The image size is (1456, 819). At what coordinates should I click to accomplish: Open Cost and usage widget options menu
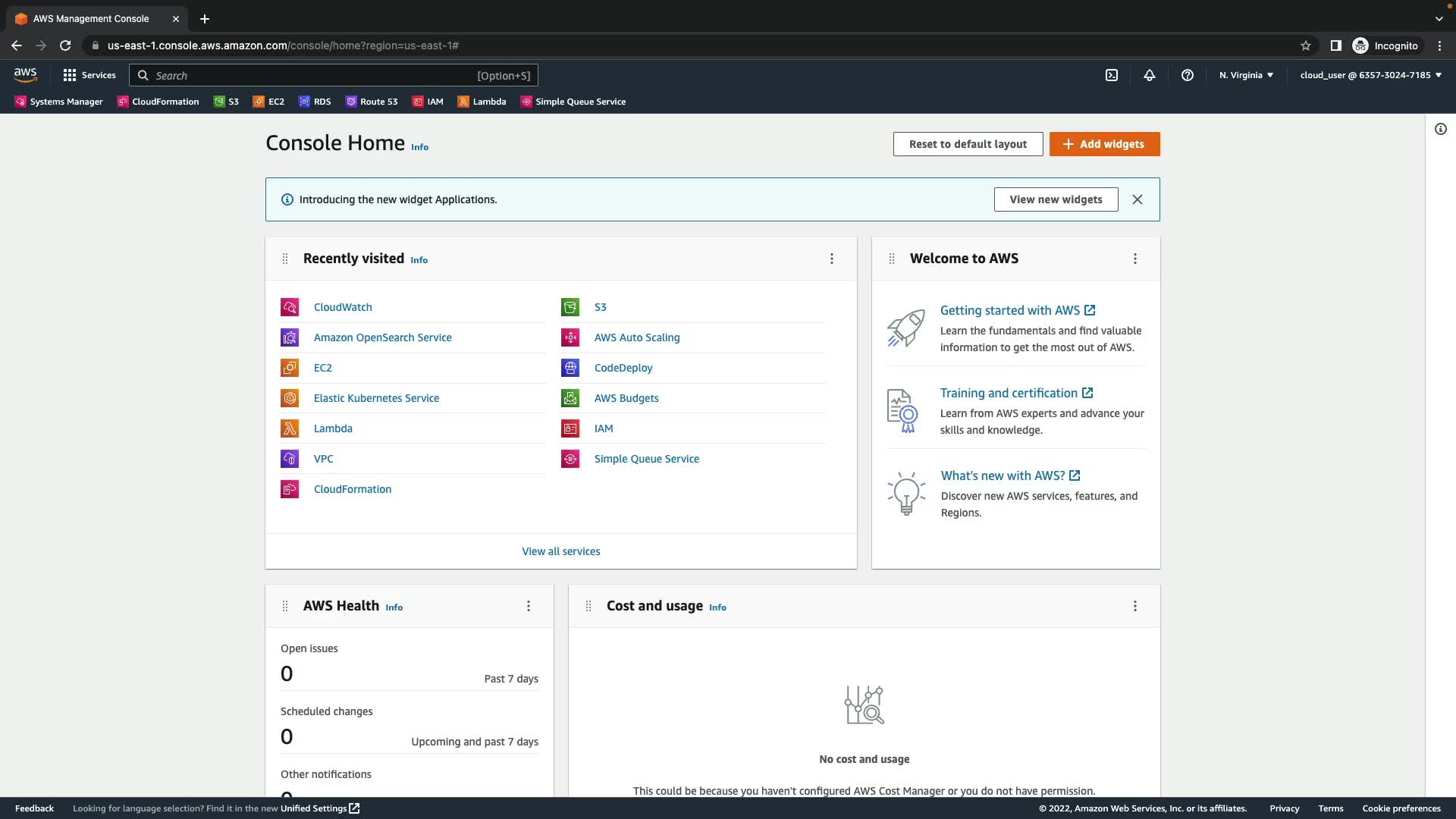(x=1135, y=606)
